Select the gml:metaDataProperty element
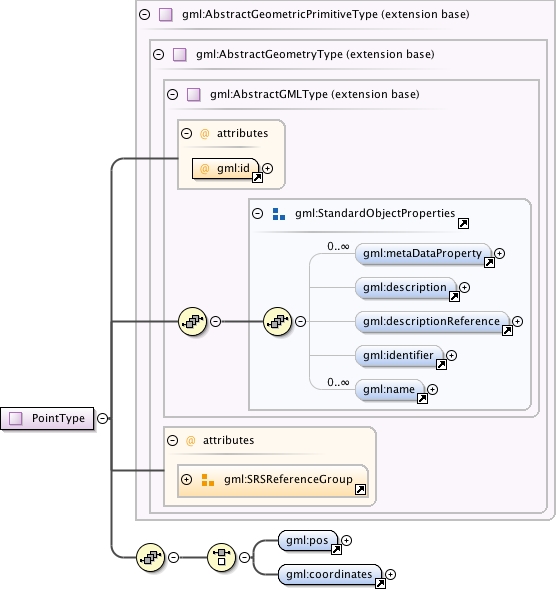 click(423, 254)
